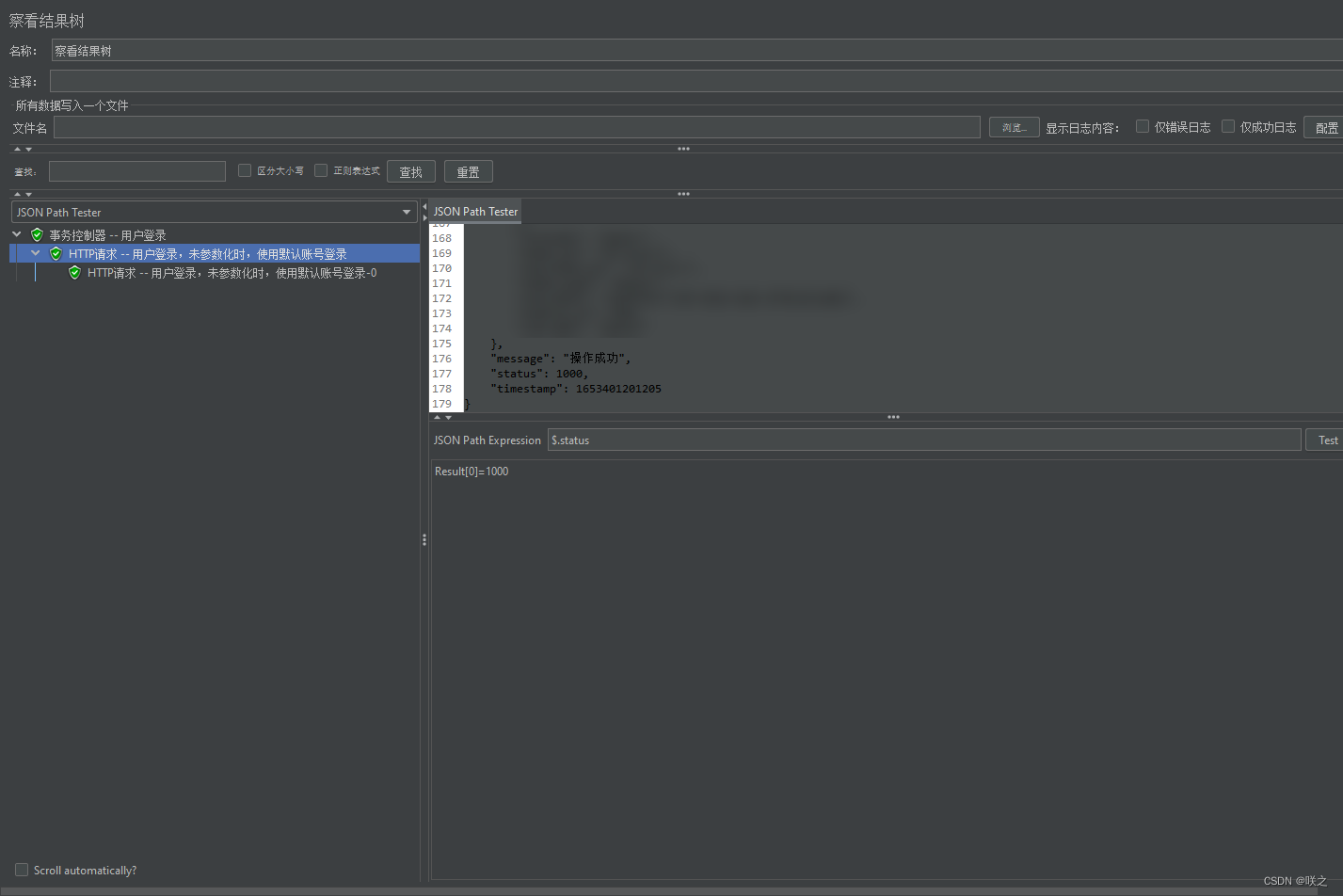This screenshot has width=1343, height=896.
Task: Click the "timestamp": 1653401201205 line
Action: pyautogui.click(x=575, y=389)
